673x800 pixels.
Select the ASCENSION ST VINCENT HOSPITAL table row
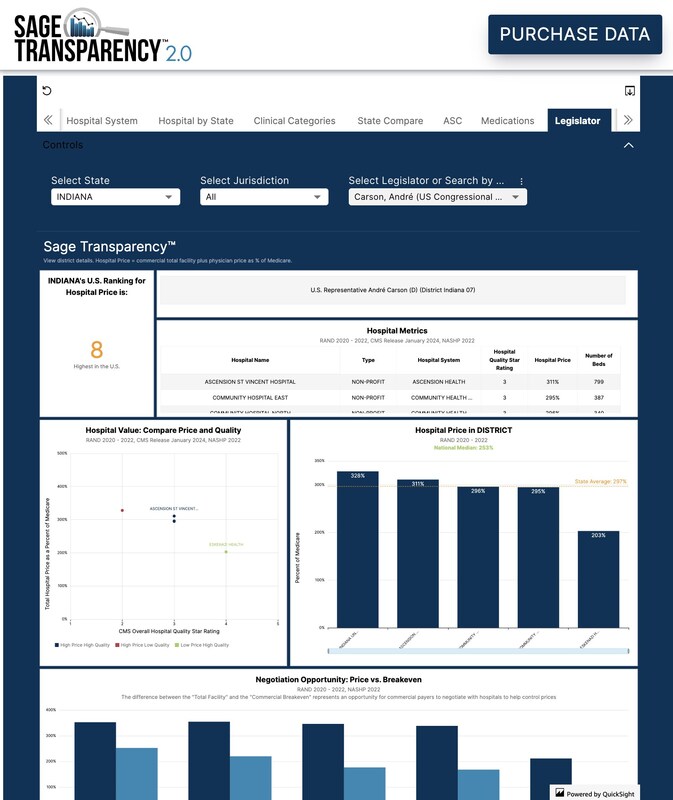pyautogui.click(x=391, y=382)
